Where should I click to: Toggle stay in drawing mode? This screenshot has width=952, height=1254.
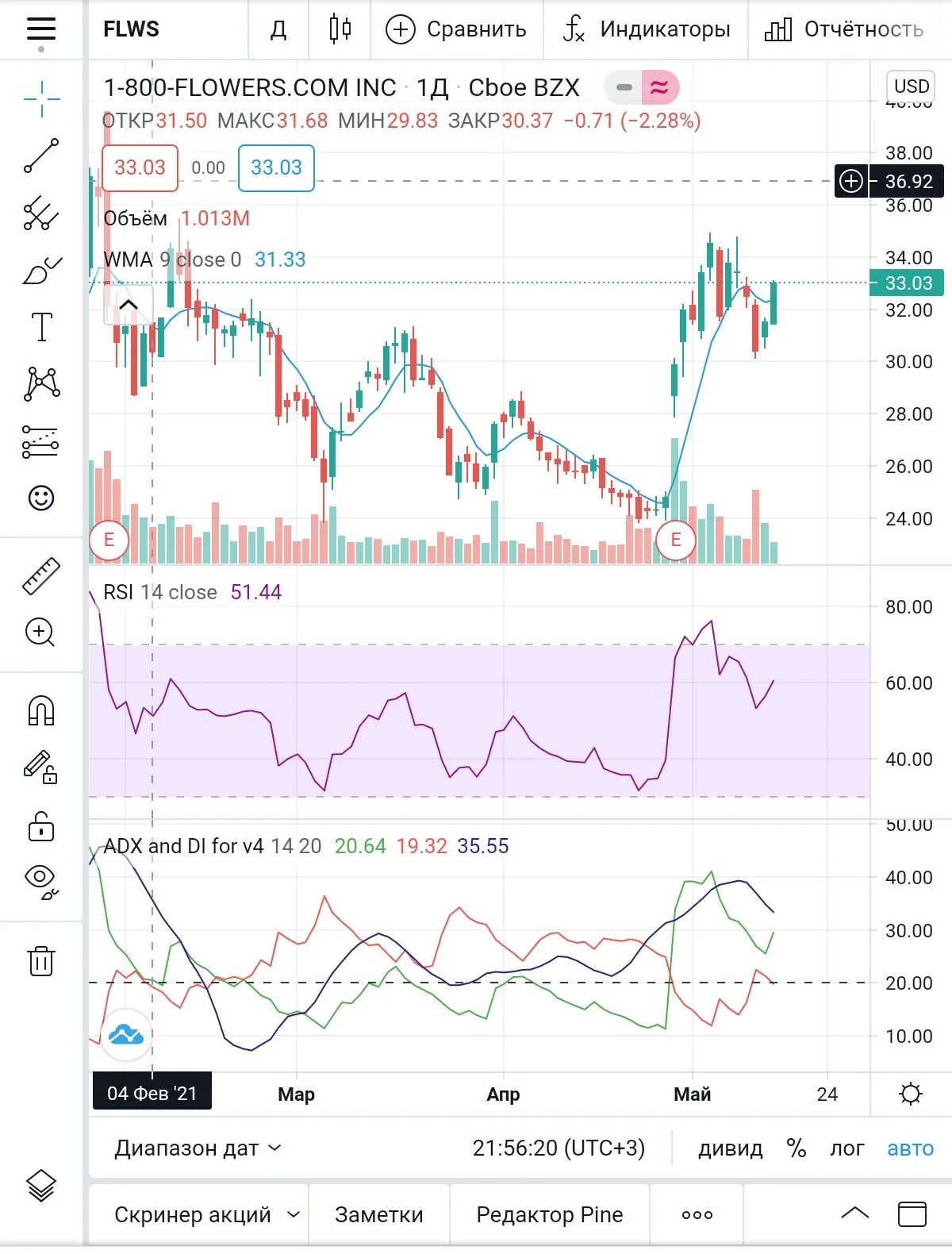coord(41,767)
